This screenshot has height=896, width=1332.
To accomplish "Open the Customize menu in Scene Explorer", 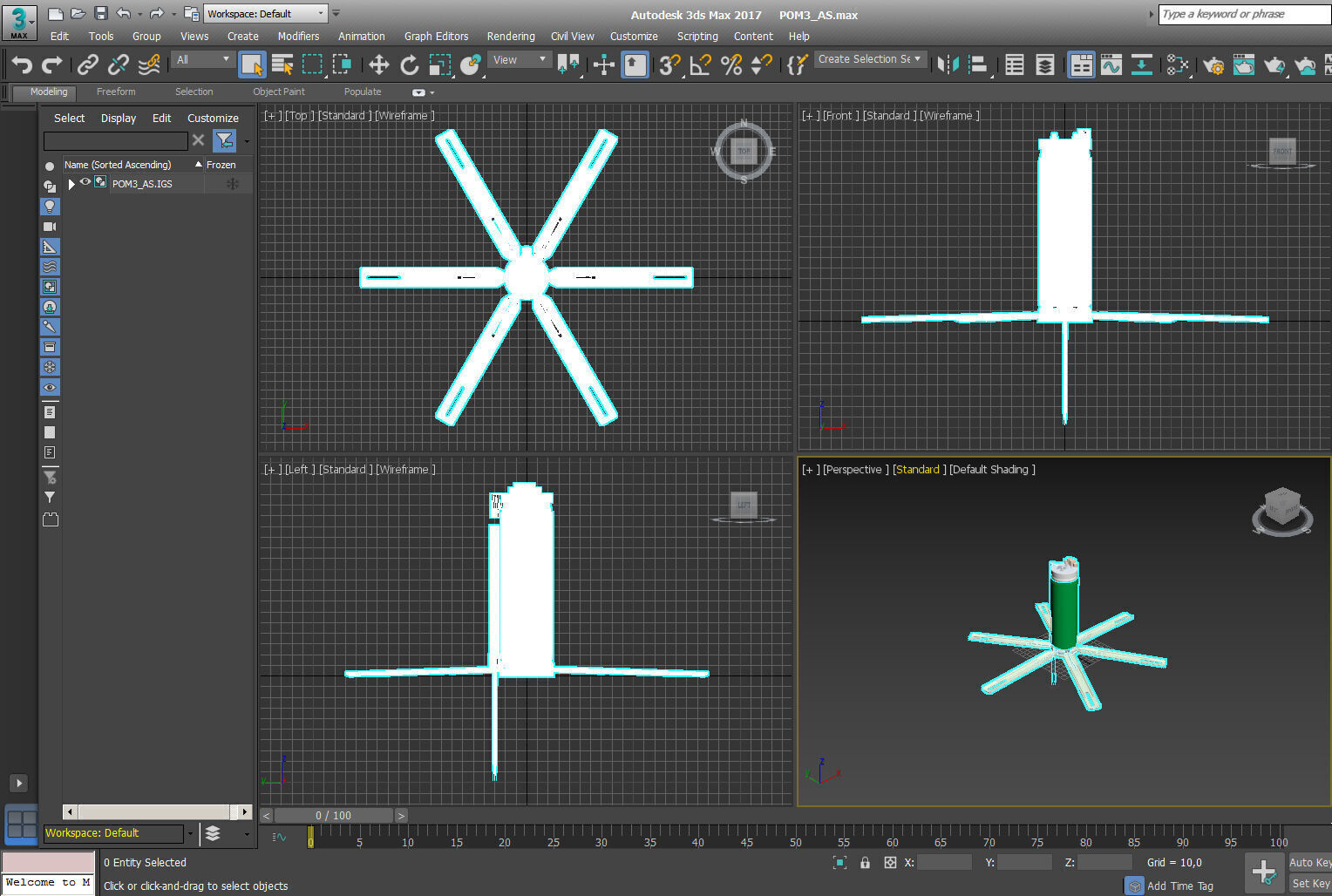I will pyautogui.click(x=213, y=119).
